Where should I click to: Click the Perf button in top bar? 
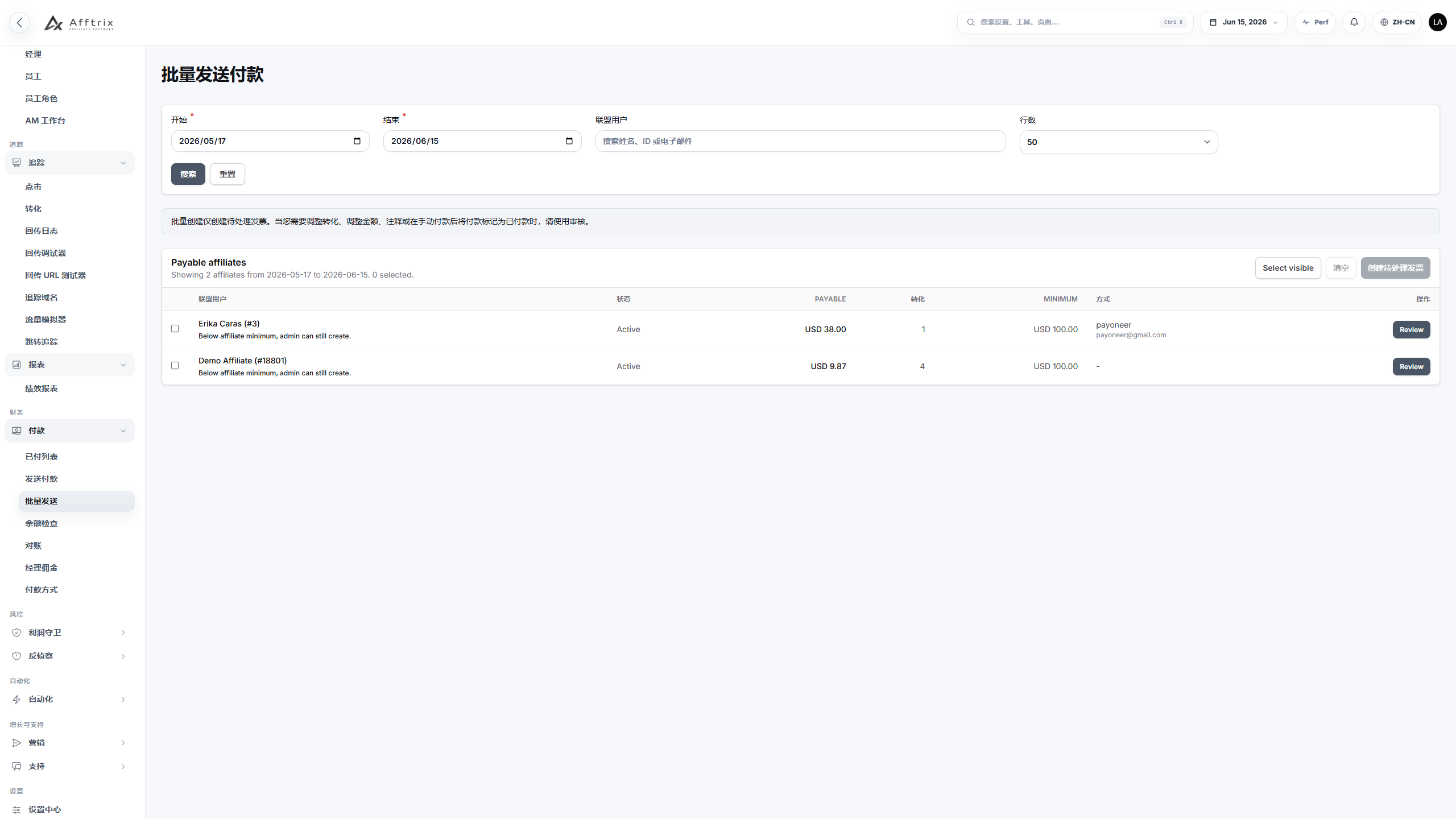tap(1314, 22)
